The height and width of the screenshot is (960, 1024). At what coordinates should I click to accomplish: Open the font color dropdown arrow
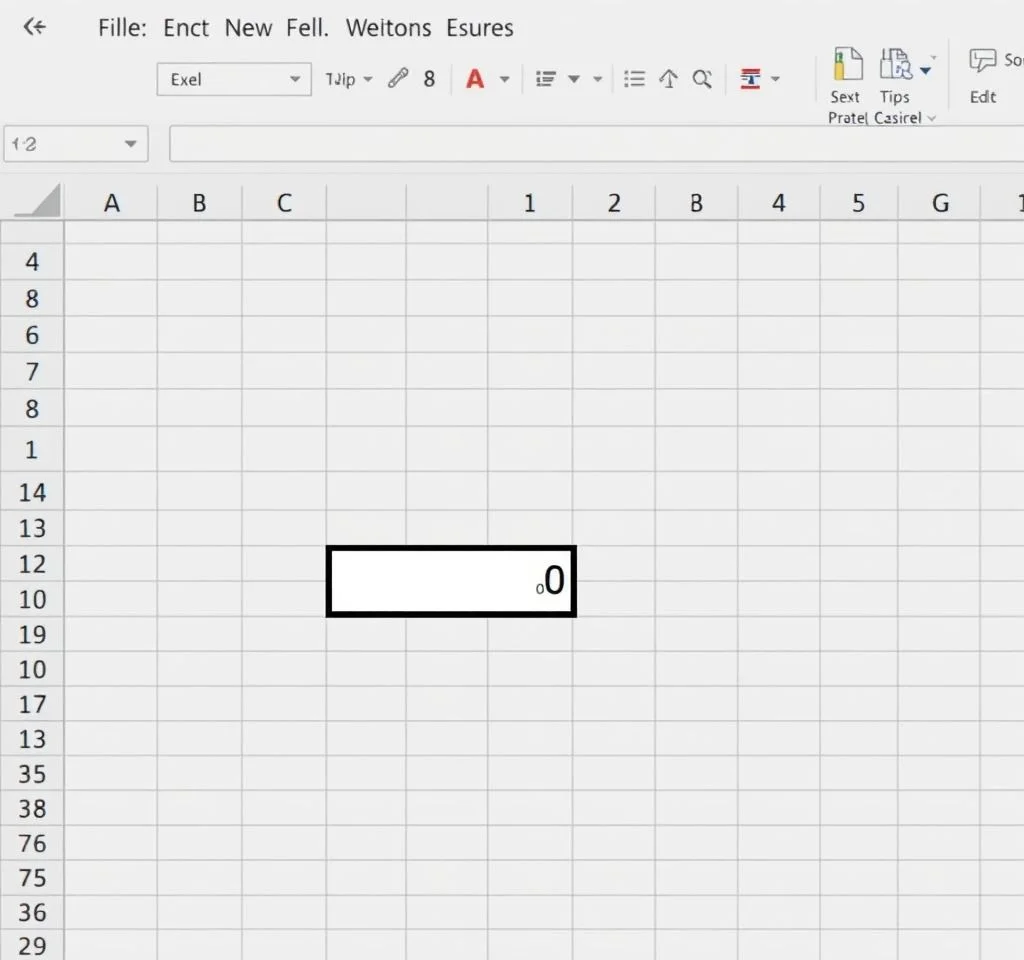point(504,79)
